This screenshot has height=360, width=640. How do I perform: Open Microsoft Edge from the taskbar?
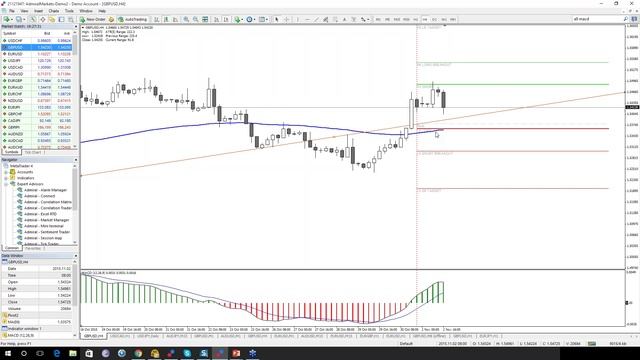(56, 353)
